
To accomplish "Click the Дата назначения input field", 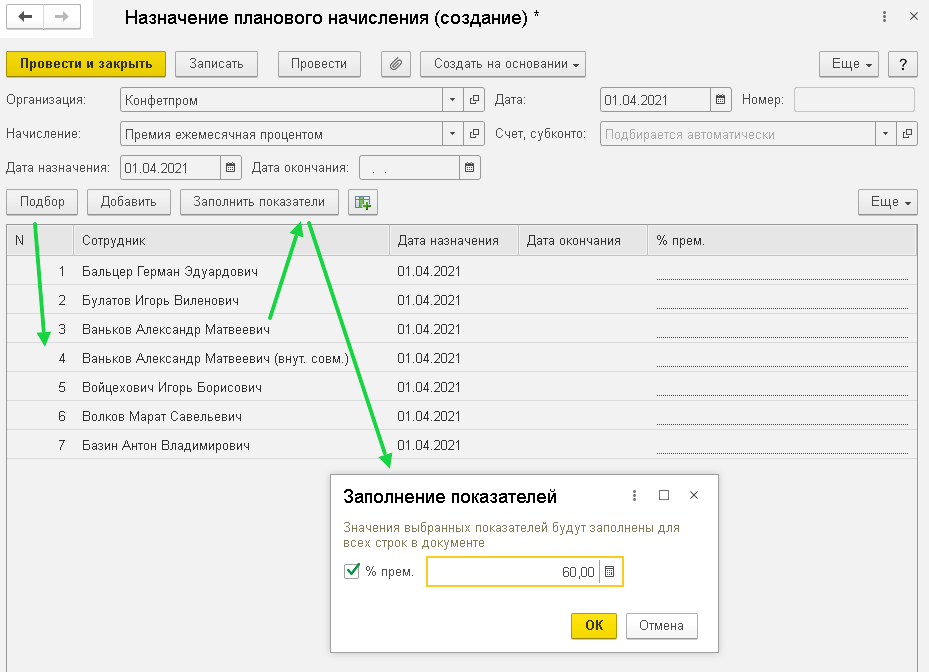I will pos(171,168).
